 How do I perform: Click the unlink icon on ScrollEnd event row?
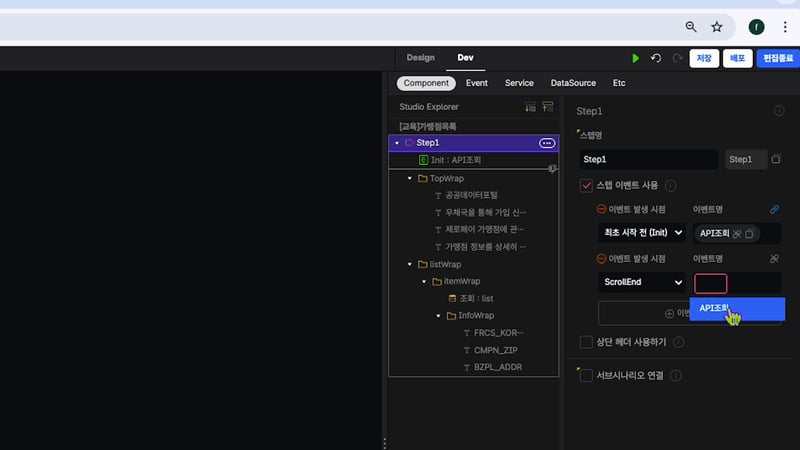(774, 259)
